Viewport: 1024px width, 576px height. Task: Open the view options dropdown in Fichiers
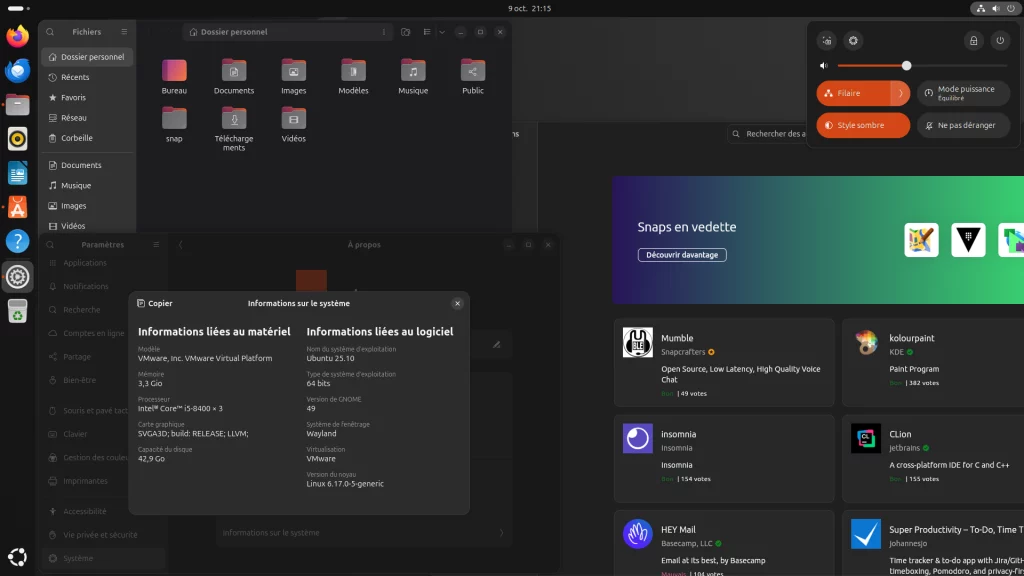pos(442,32)
